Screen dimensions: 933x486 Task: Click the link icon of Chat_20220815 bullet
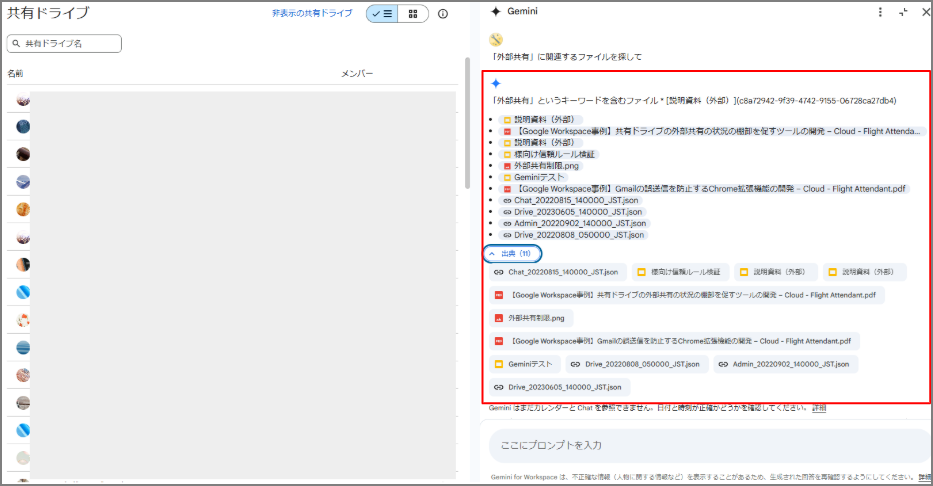pyautogui.click(x=507, y=200)
